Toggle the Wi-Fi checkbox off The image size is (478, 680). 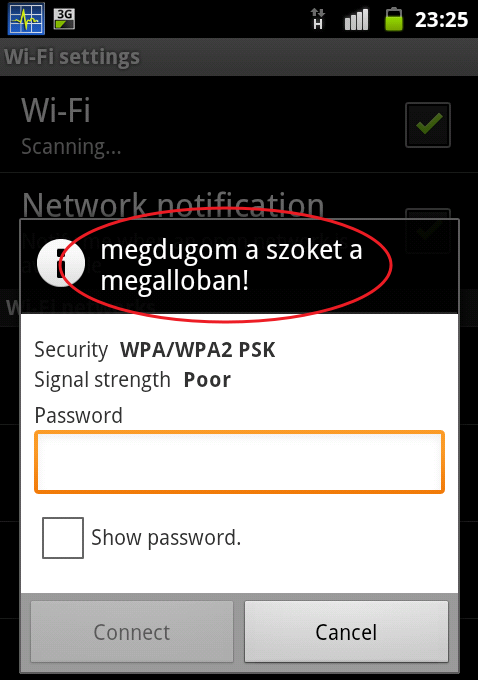[428, 125]
